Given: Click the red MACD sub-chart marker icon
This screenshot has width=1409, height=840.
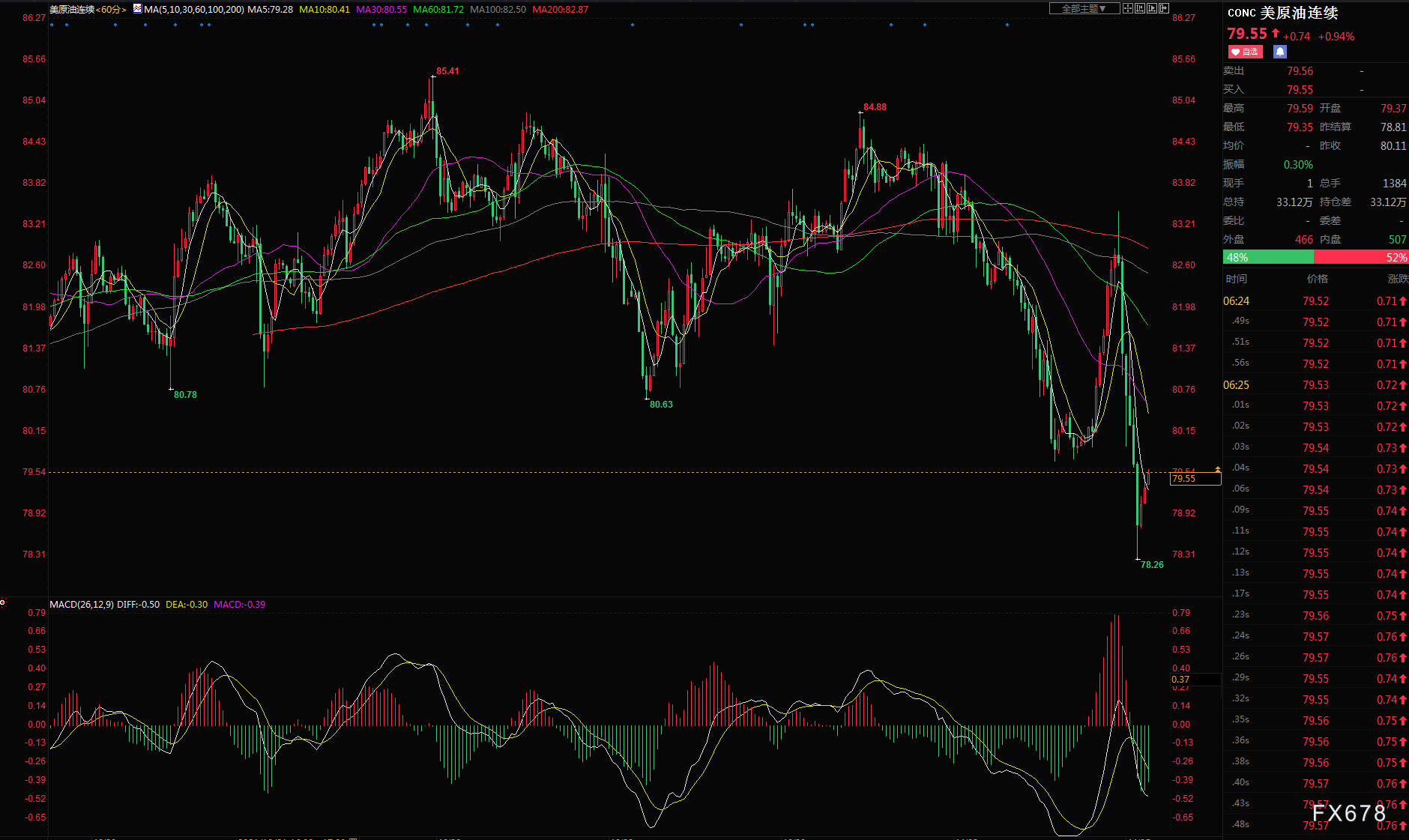Looking at the screenshot, I should click(x=3, y=602).
